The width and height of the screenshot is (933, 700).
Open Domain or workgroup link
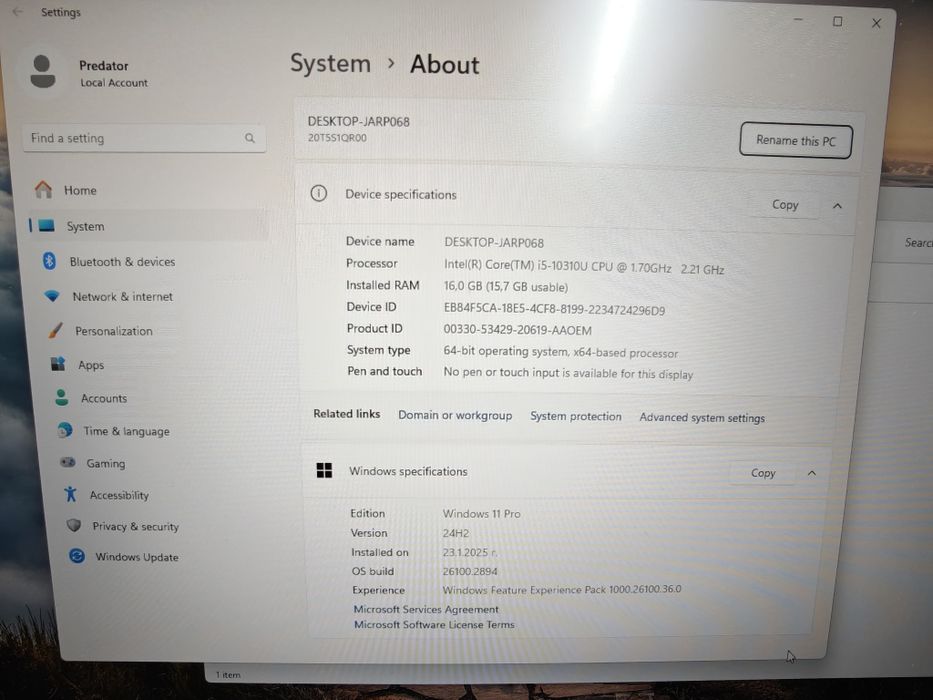455,415
